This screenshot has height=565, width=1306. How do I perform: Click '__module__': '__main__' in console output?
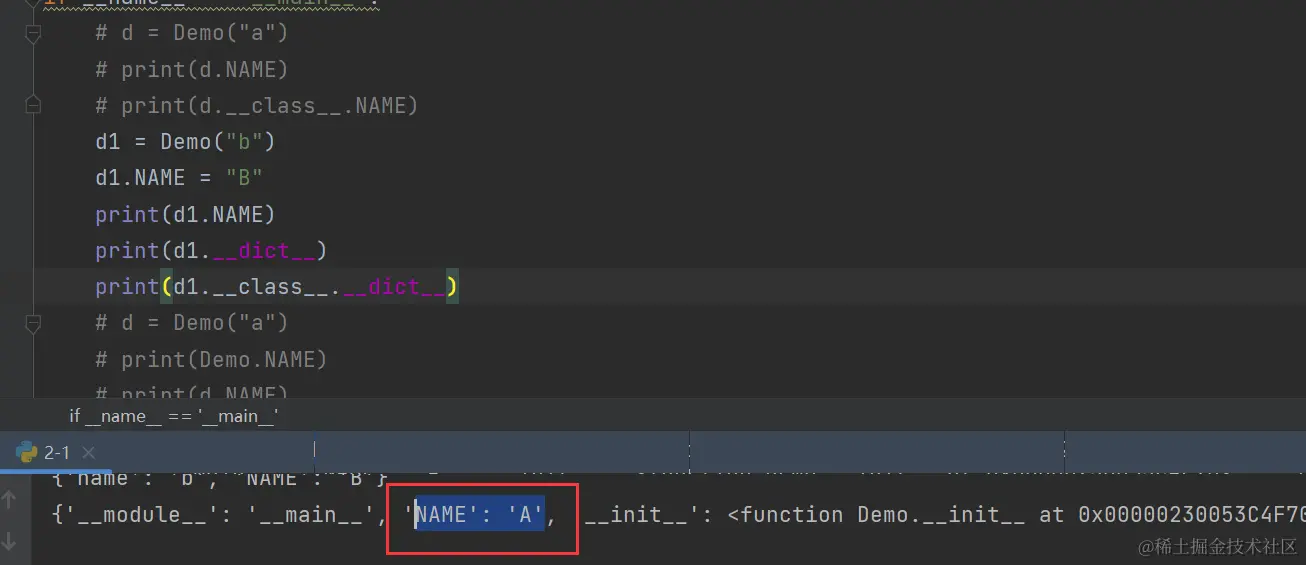220,515
